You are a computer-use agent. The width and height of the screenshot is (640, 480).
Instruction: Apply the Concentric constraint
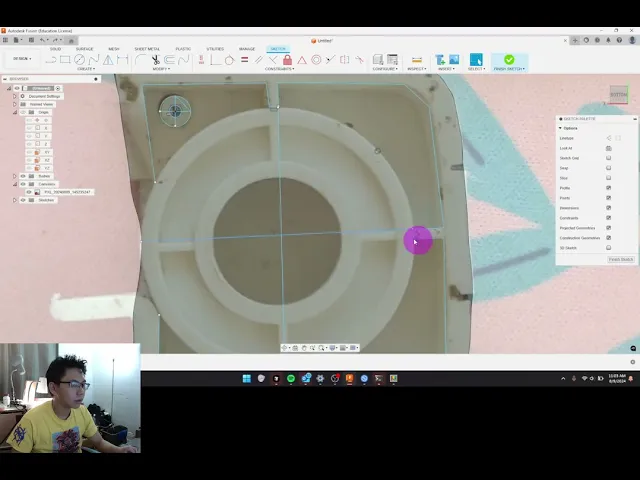click(x=316, y=60)
